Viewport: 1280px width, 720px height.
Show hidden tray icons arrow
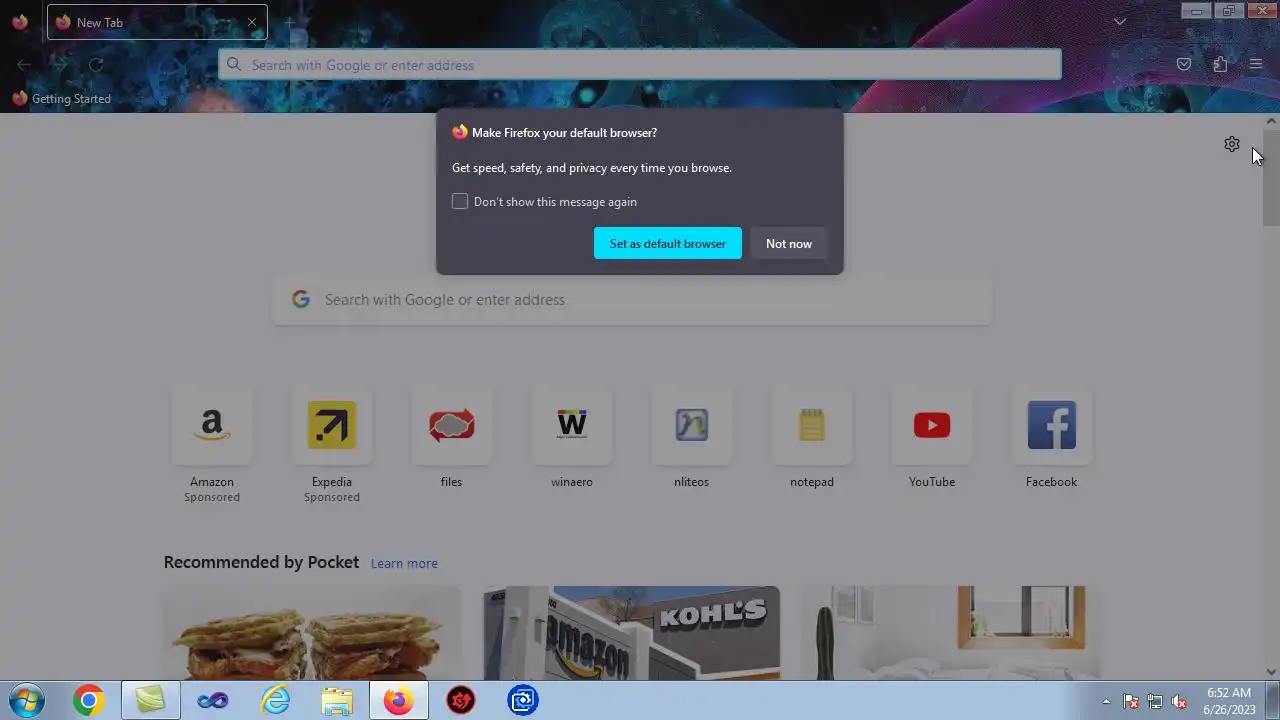[1106, 701]
